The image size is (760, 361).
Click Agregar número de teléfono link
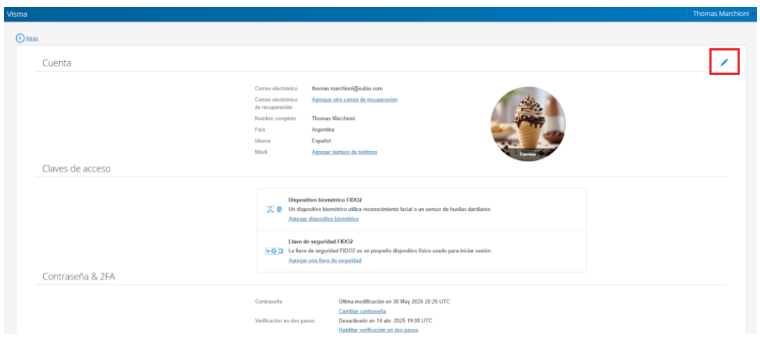click(x=344, y=152)
